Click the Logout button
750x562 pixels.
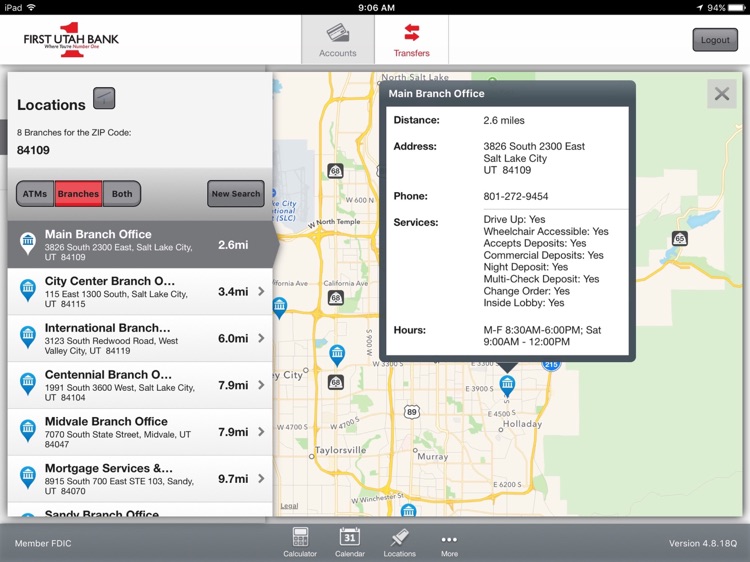715,40
